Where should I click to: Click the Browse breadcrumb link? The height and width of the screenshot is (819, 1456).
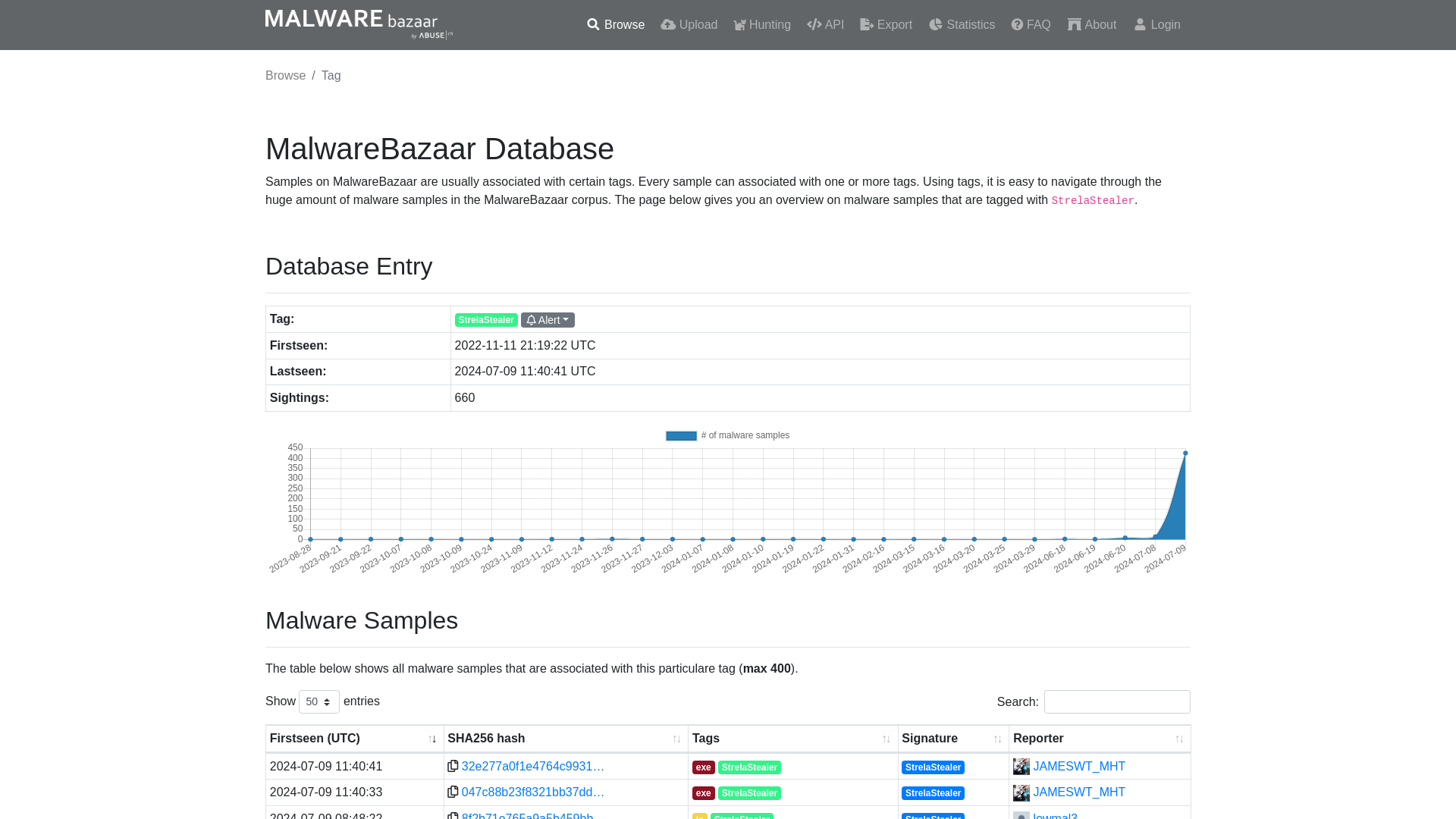(x=285, y=75)
